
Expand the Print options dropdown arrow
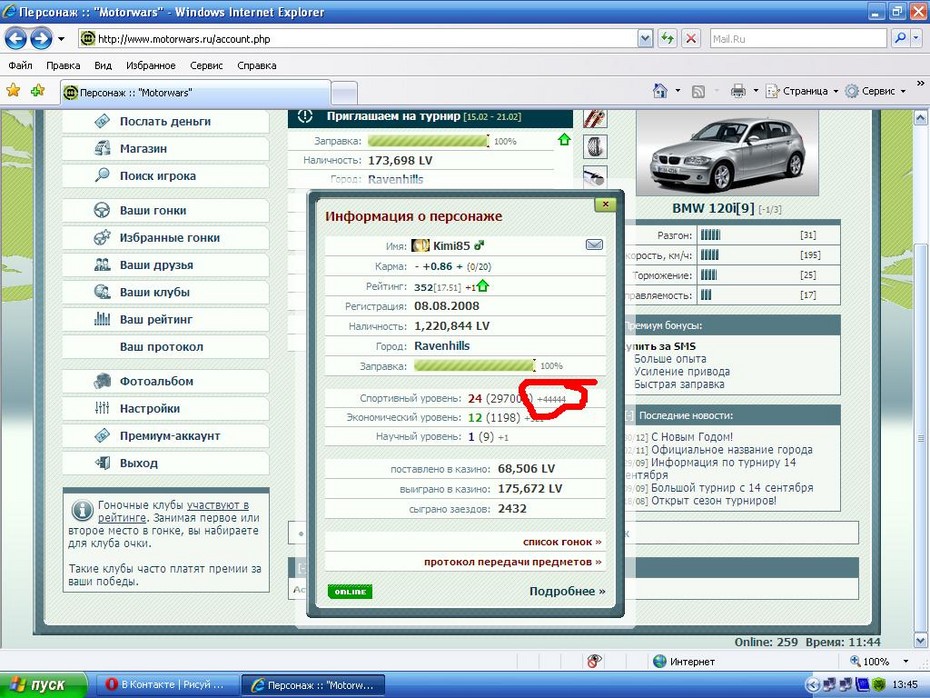coord(756,91)
